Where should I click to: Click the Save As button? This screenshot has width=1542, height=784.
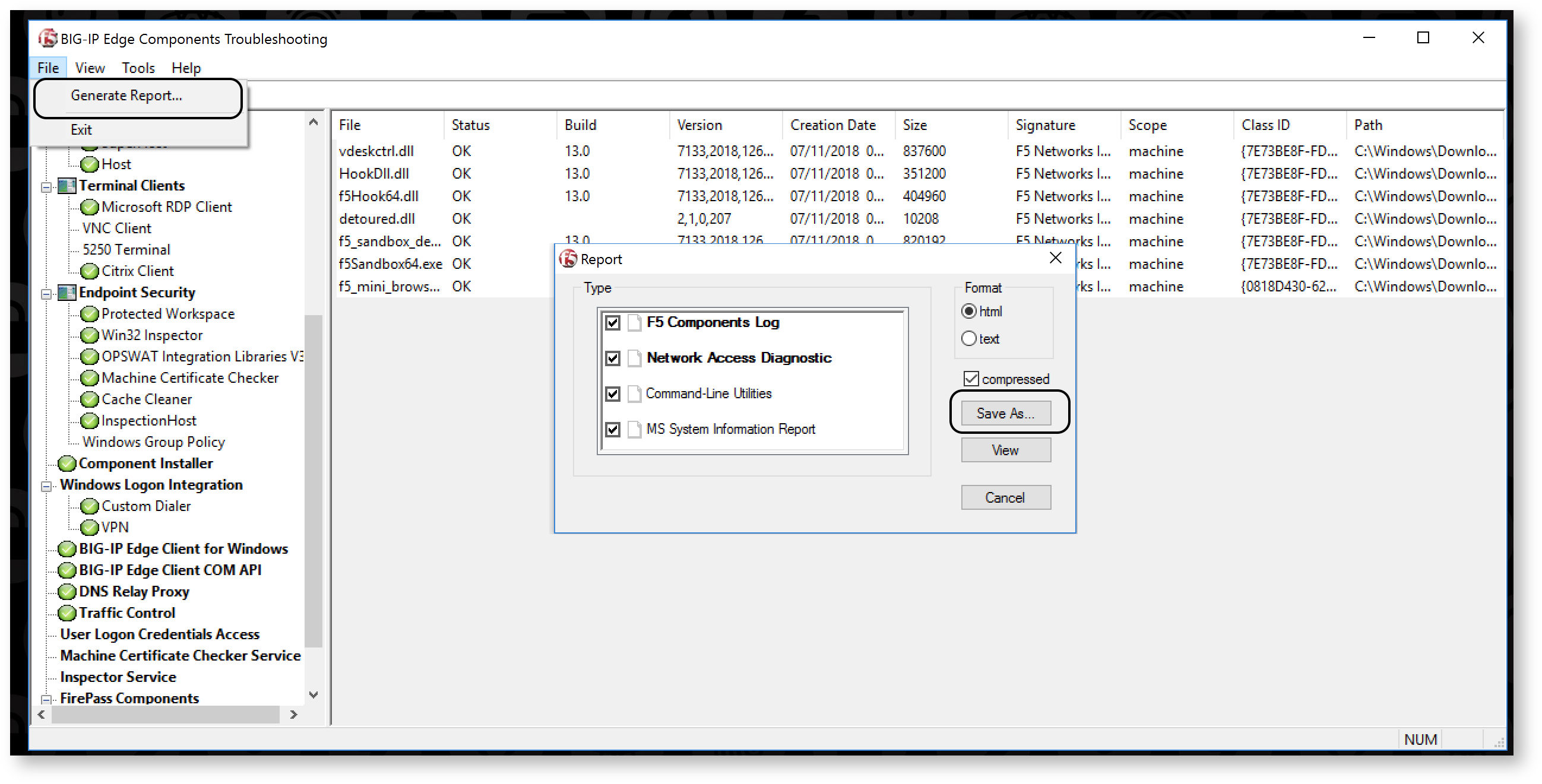(1006, 414)
